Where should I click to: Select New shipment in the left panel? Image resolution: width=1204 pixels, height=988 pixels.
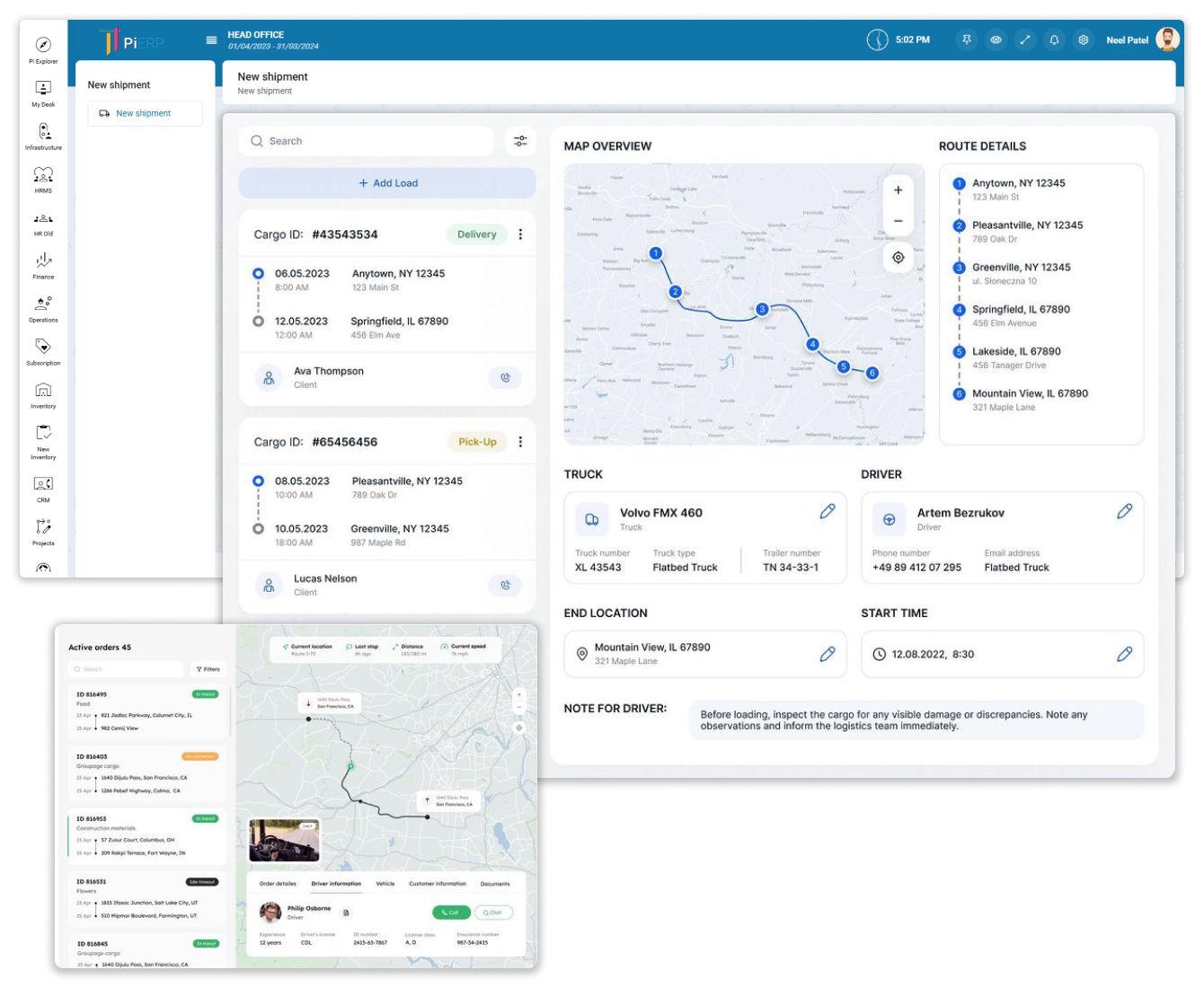pyautogui.click(x=145, y=113)
